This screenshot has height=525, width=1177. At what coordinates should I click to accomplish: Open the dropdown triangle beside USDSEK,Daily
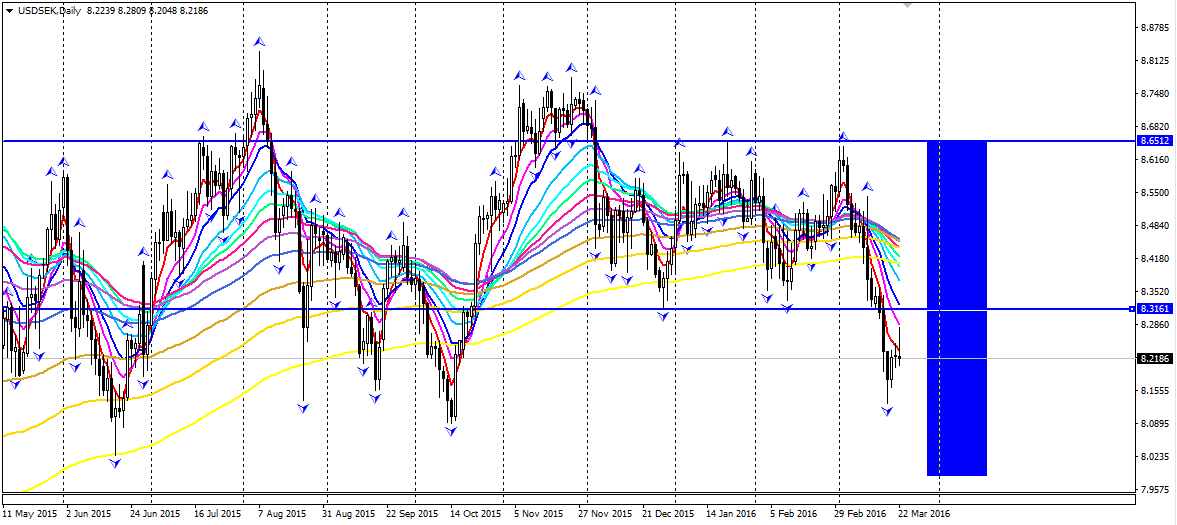click(9, 11)
